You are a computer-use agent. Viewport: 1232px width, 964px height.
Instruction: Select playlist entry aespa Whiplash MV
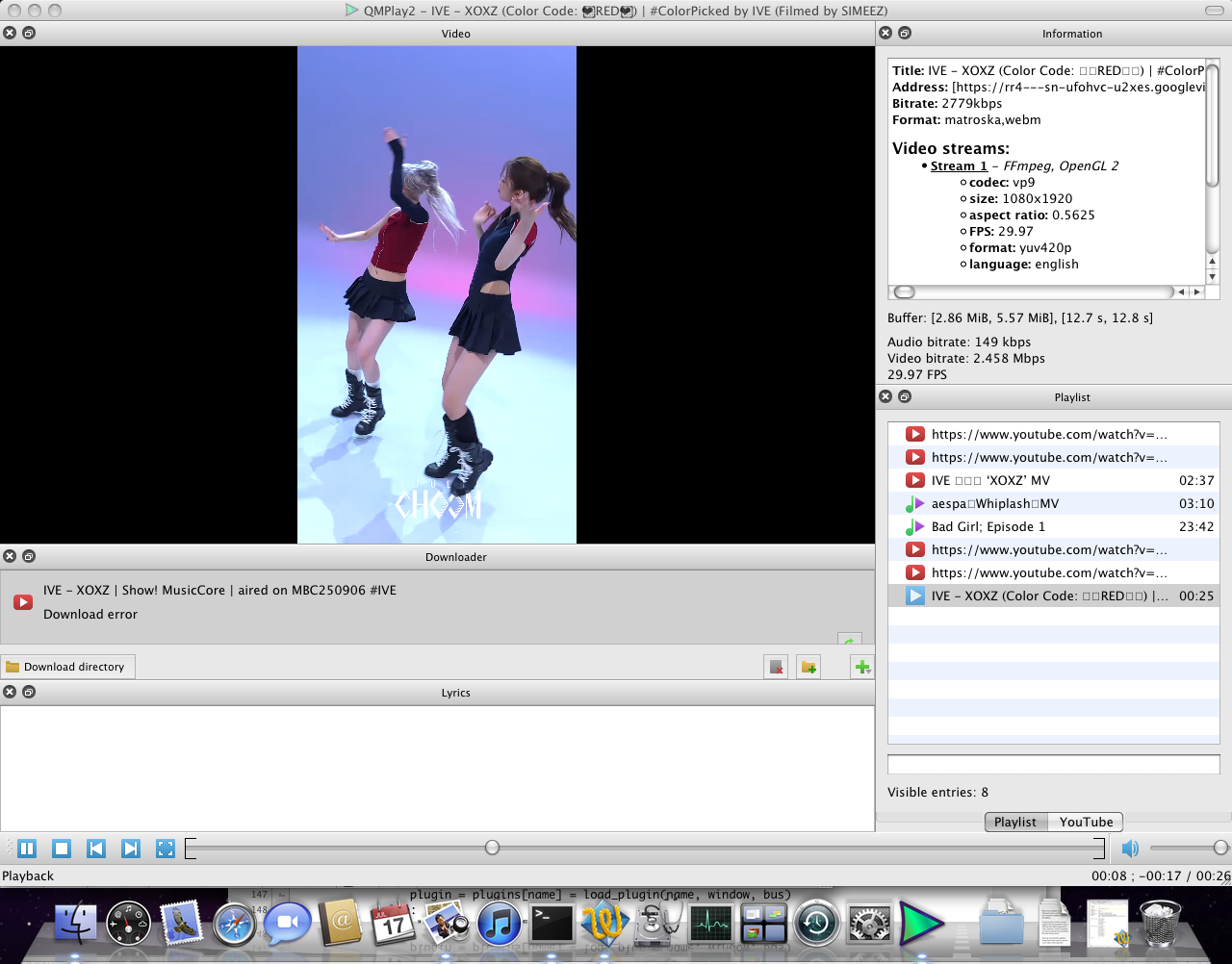(x=1053, y=503)
